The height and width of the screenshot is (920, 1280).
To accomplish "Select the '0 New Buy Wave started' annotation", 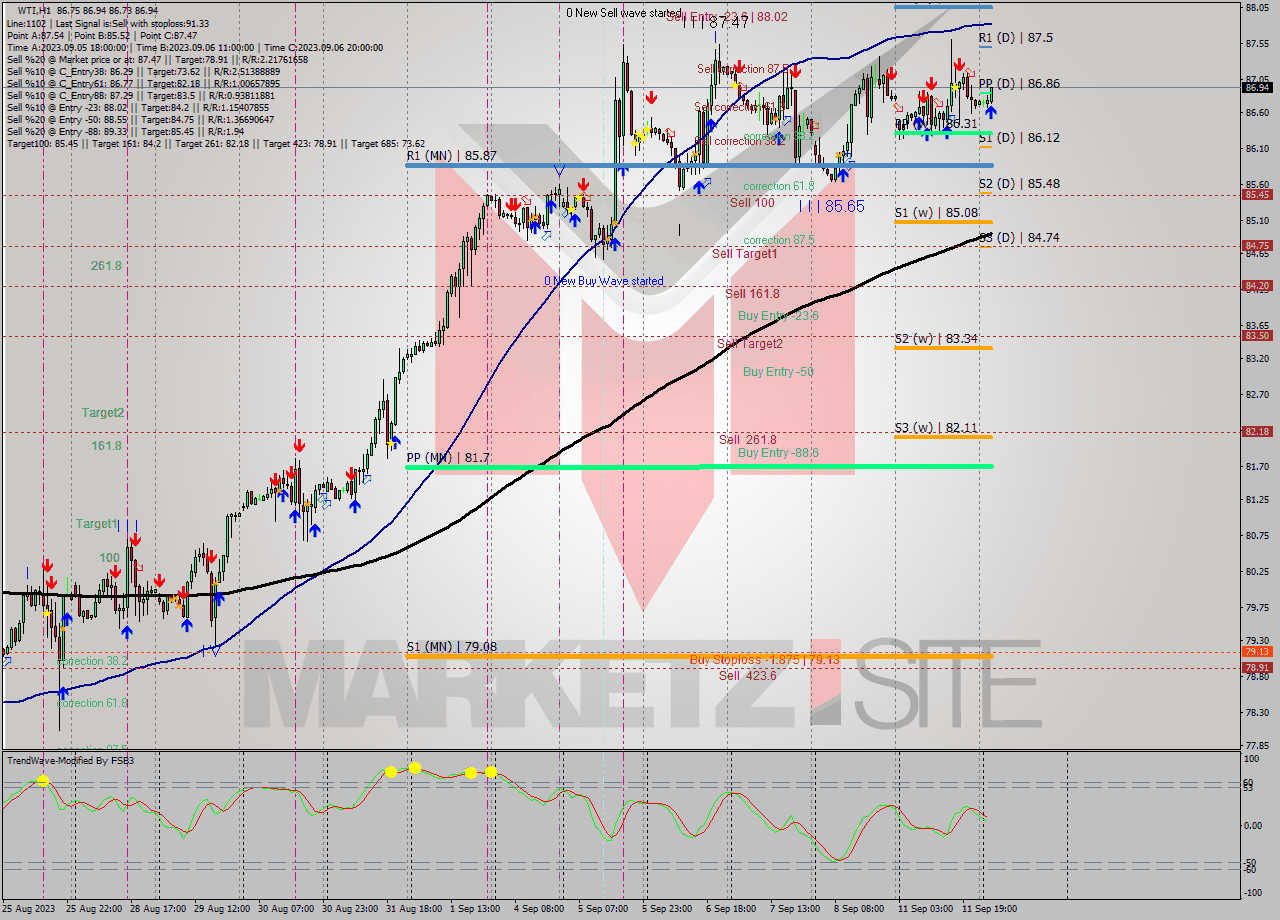I will pyautogui.click(x=603, y=281).
